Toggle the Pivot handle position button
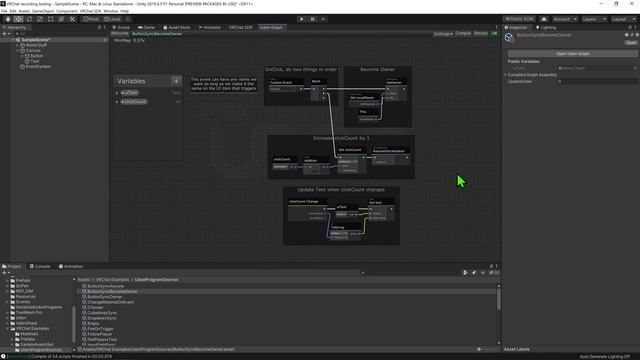This screenshot has width=640, height=360. pos(91,19)
